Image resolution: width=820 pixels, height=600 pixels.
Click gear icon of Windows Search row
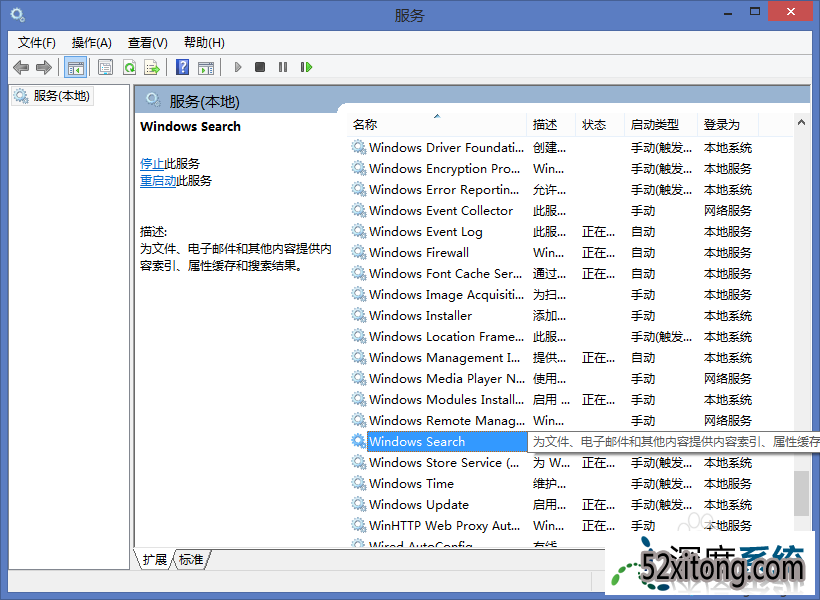tap(358, 441)
